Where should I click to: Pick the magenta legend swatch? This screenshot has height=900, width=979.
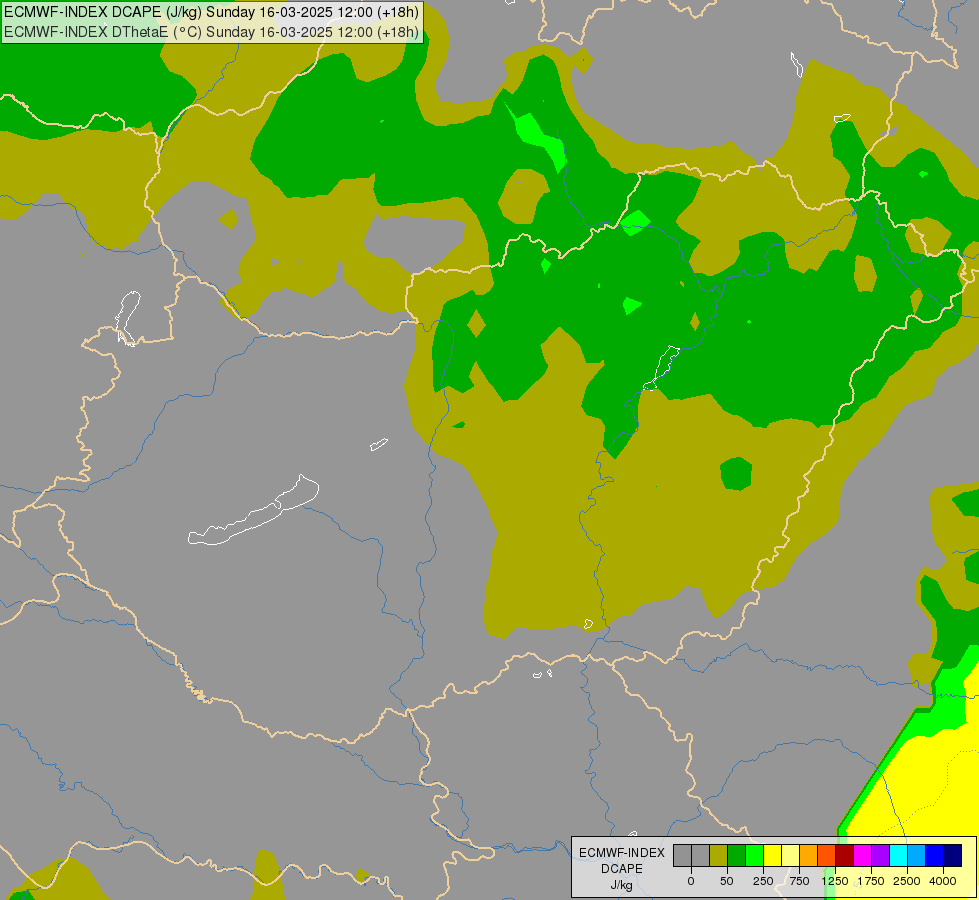pos(862,855)
